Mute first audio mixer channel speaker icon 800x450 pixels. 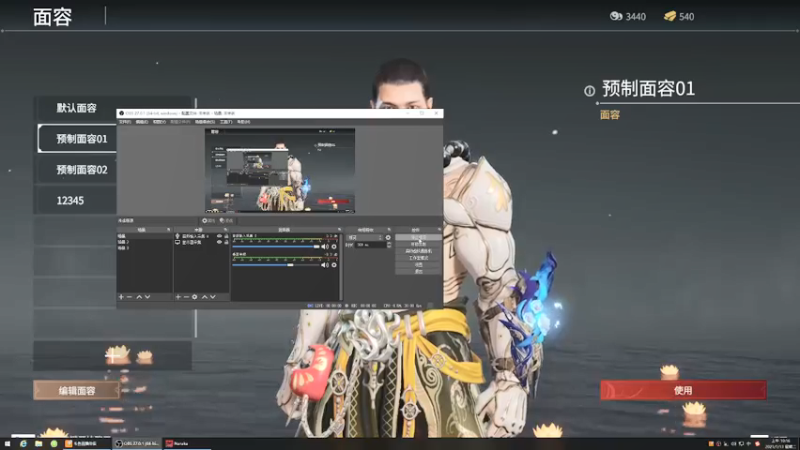pyautogui.click(x=325, y=246)
